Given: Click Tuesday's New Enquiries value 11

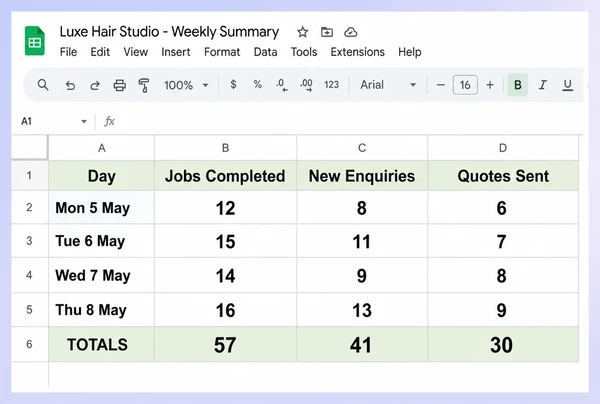Looking at the screenshot, I should coord(362,241).
